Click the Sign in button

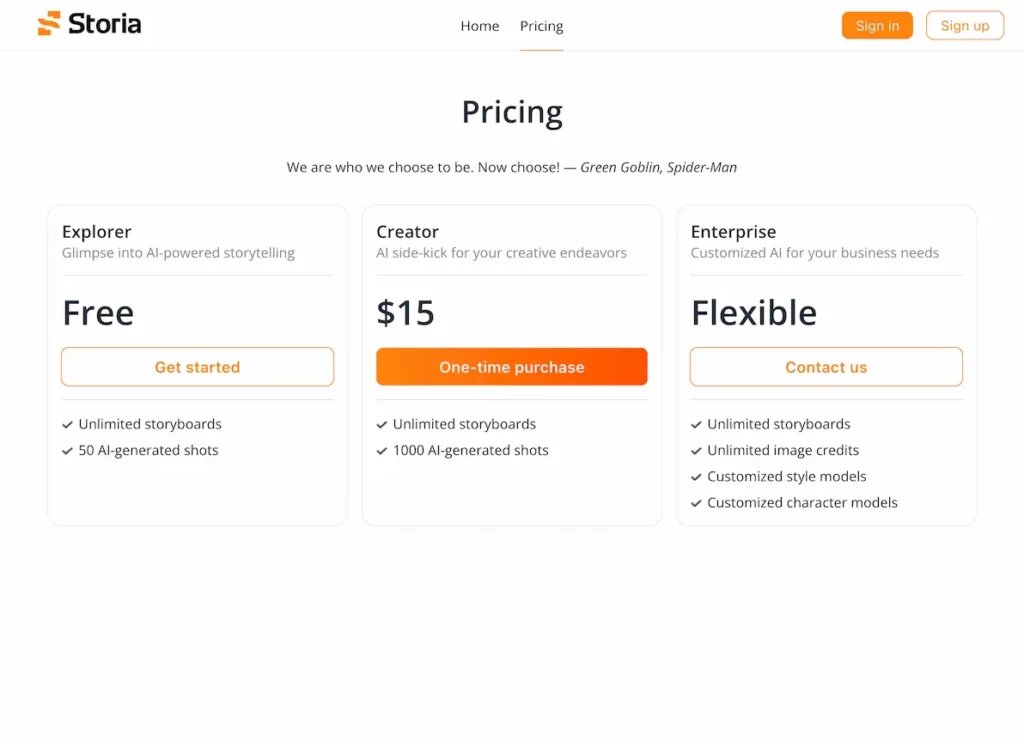[877, 25]
